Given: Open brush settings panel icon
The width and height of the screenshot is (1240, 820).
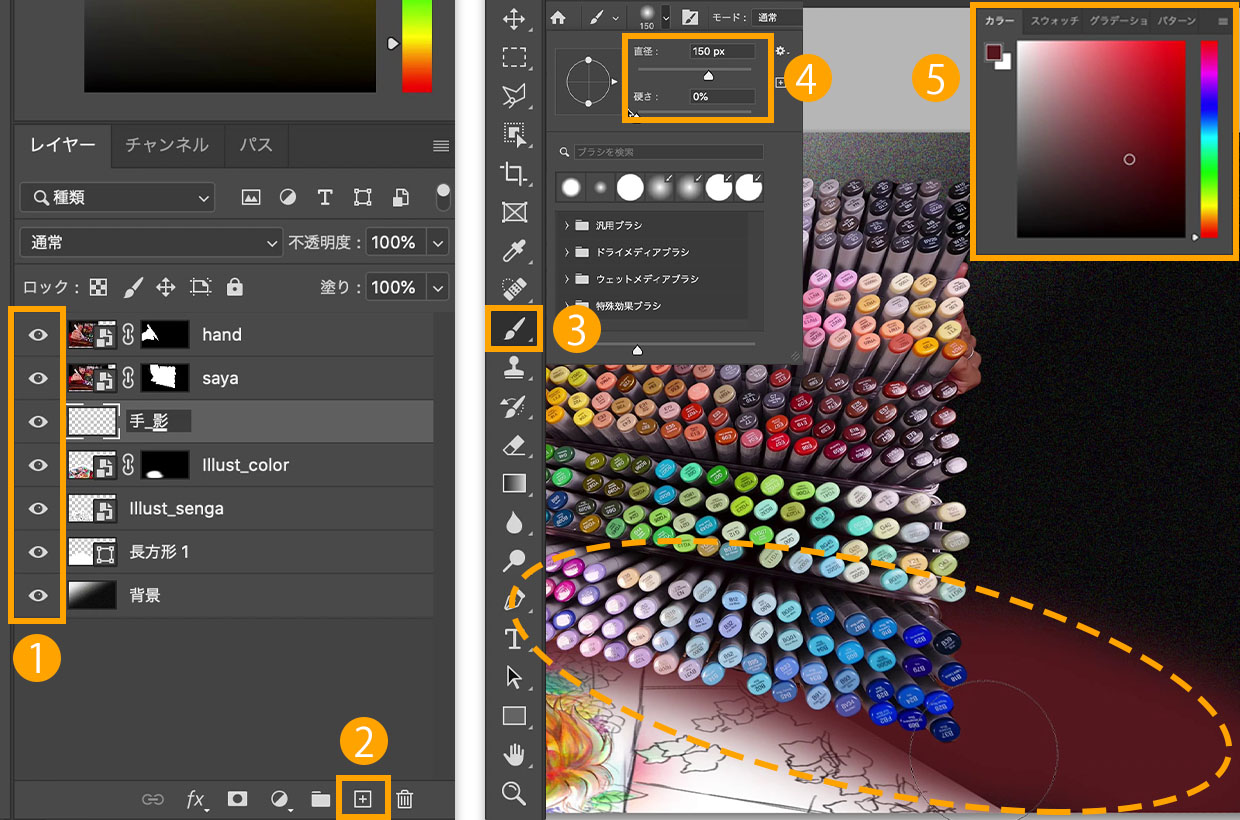Looking at the screenshot, I should tap(690, 17).
